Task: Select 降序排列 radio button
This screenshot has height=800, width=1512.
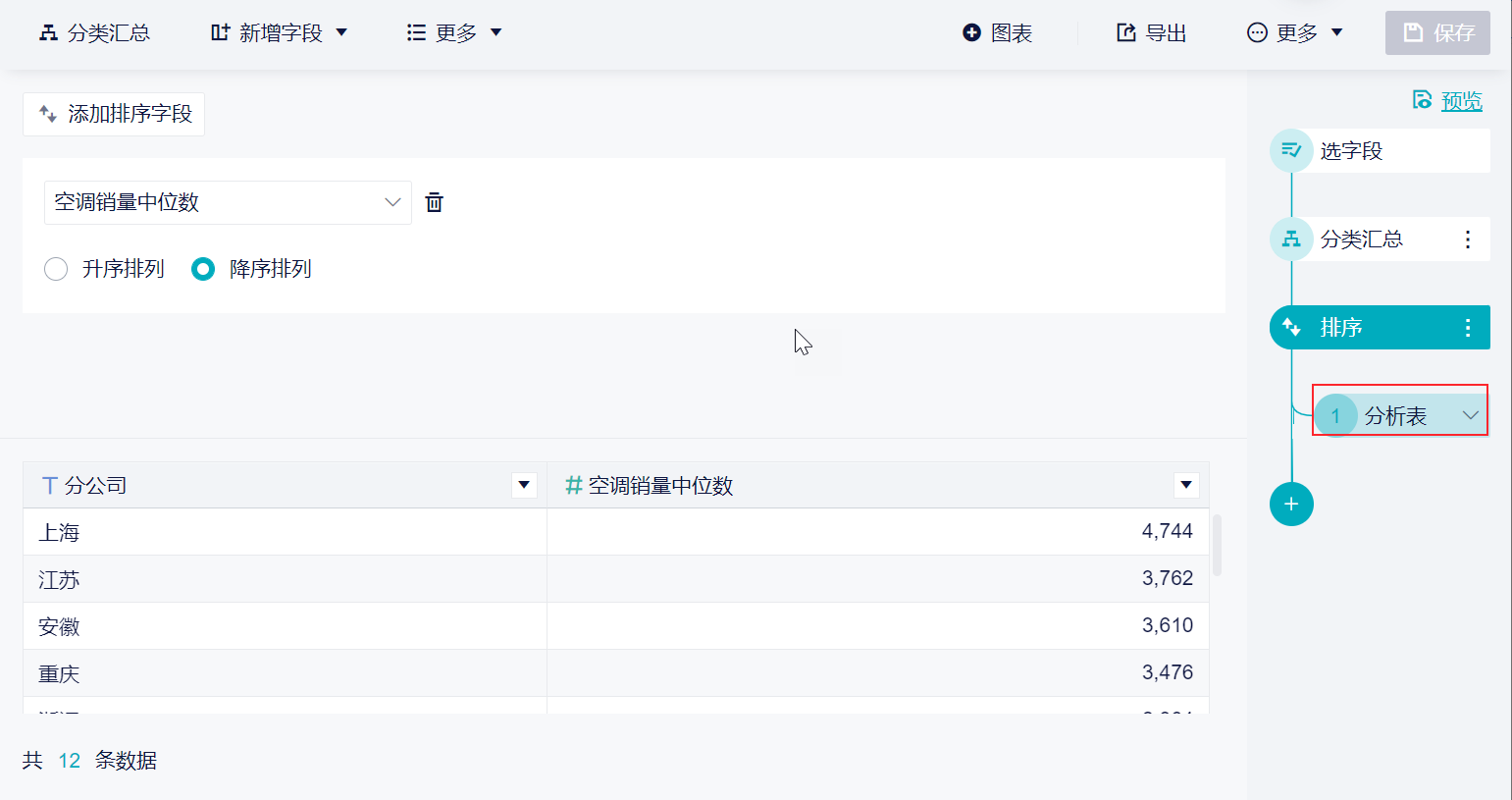Action: [x=203, y=269]
